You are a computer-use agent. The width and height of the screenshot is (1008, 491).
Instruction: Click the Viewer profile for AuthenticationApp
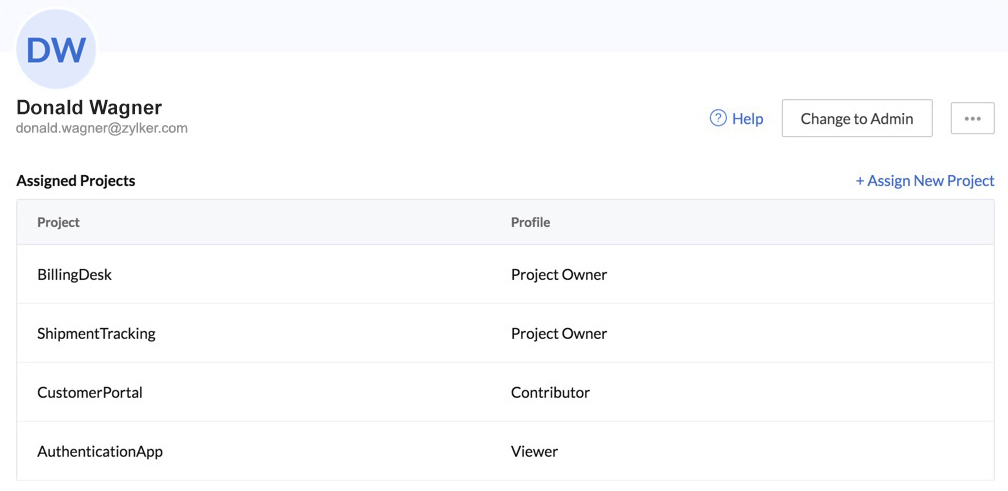(534, 451)
